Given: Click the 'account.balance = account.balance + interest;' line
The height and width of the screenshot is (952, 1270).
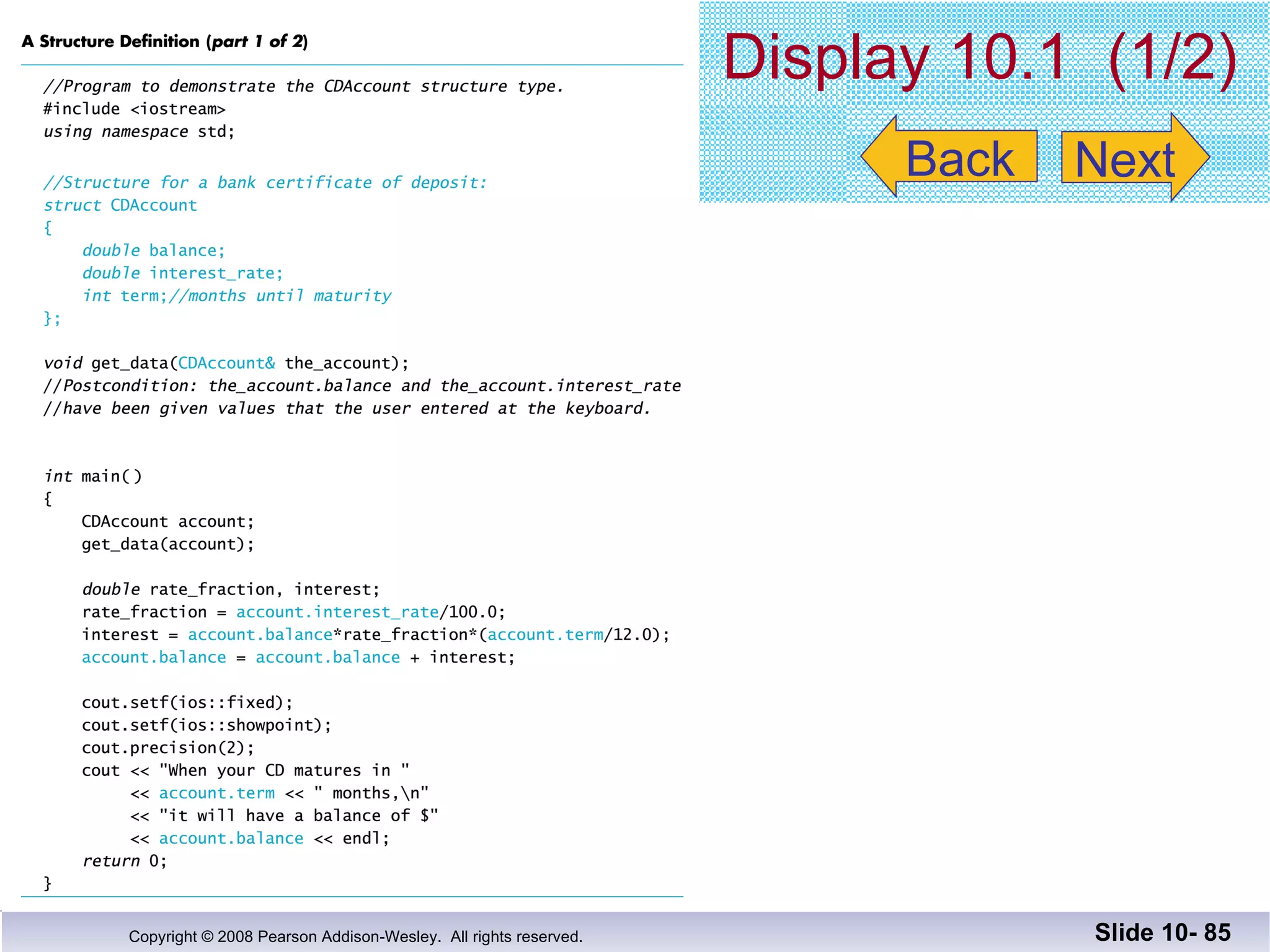Looking at the screenshot, I should tap(298, 658).
